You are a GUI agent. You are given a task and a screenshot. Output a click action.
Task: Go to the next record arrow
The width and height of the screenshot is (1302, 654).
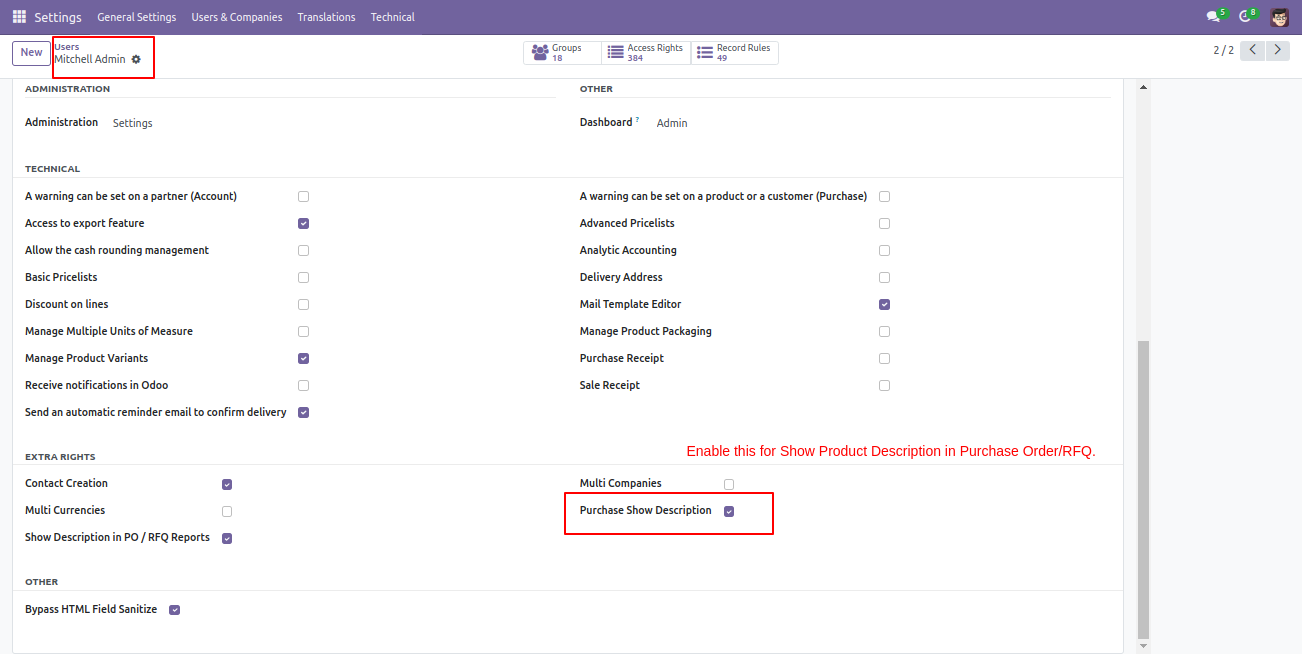[1277, 50]
